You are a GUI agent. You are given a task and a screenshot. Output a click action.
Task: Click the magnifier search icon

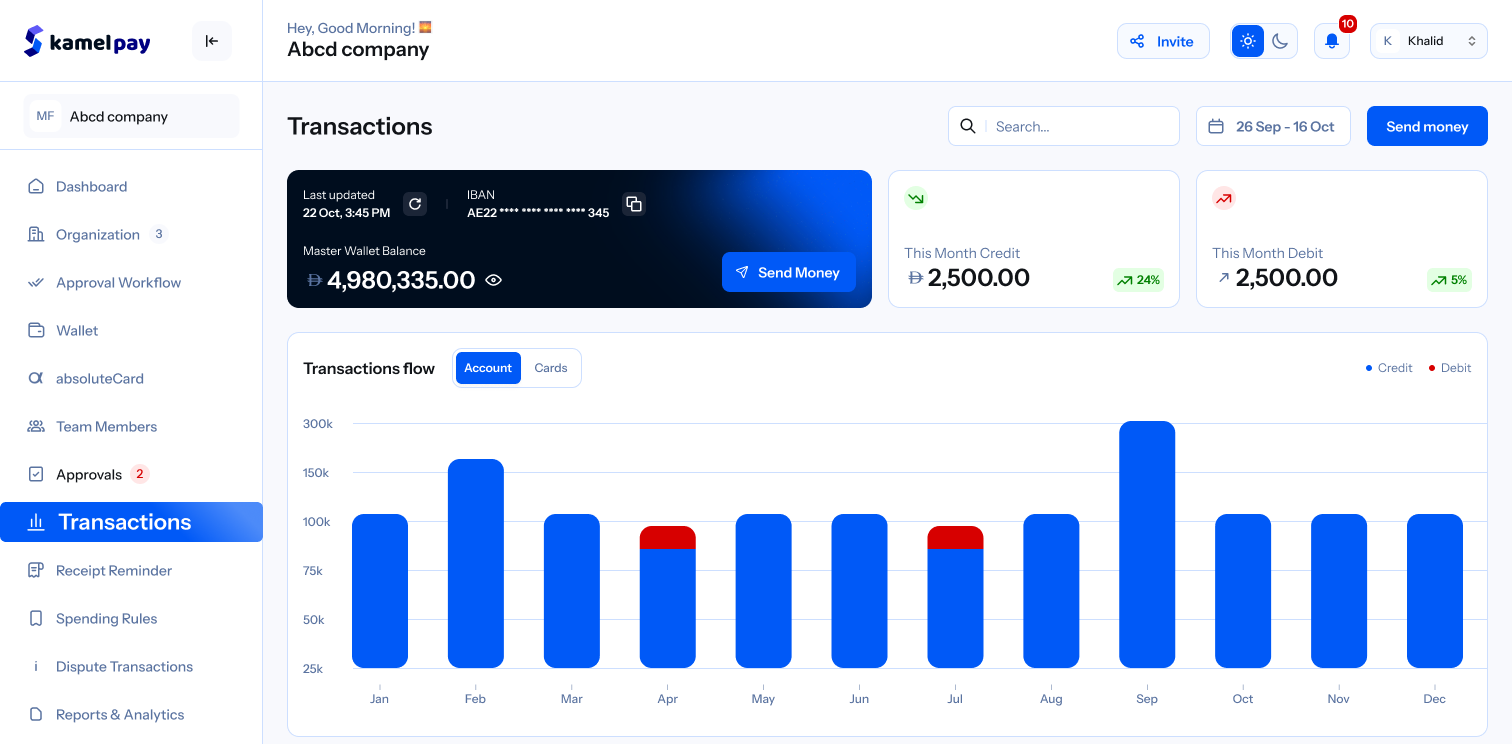coord(968,126)
